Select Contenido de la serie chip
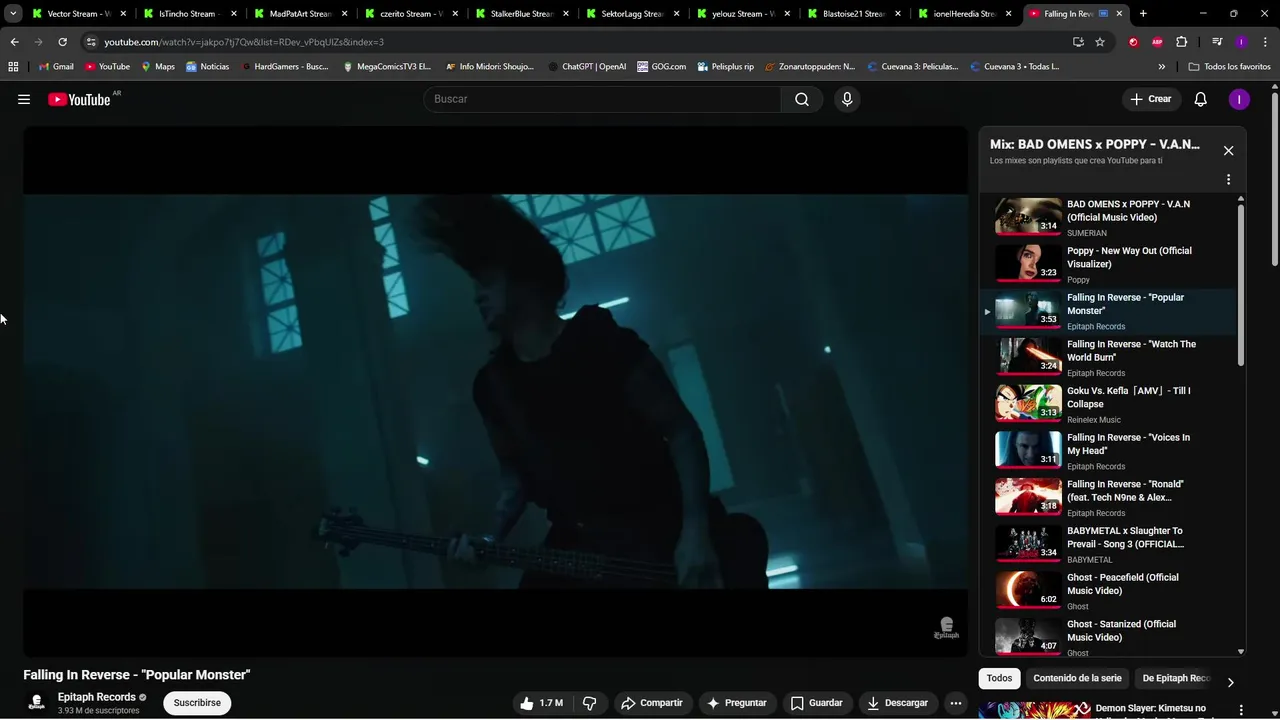Screen dimensions: 1280x720 1077,678
